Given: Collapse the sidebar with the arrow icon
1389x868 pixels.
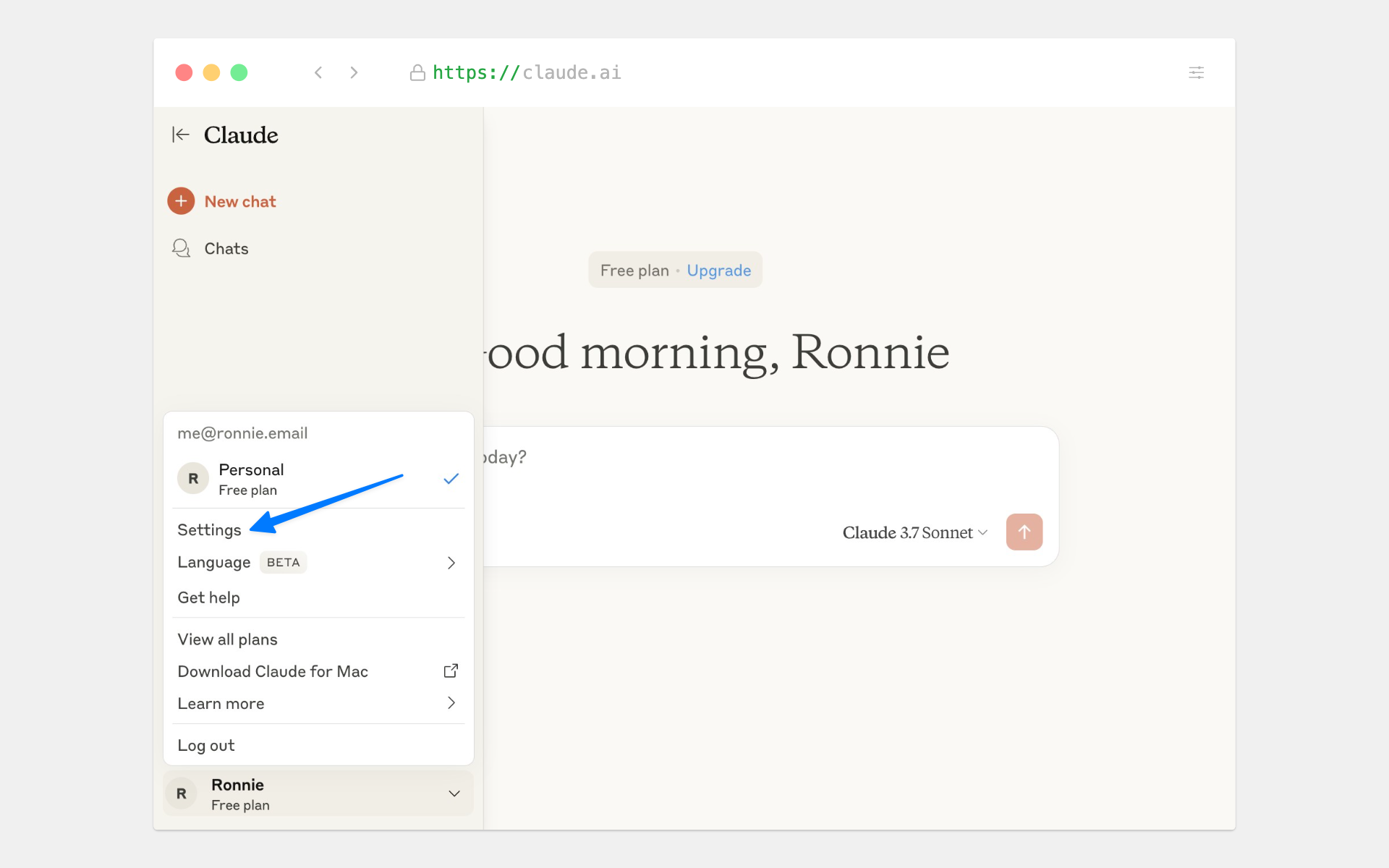Looking at the screenshot, I should [x=180, y=135].
